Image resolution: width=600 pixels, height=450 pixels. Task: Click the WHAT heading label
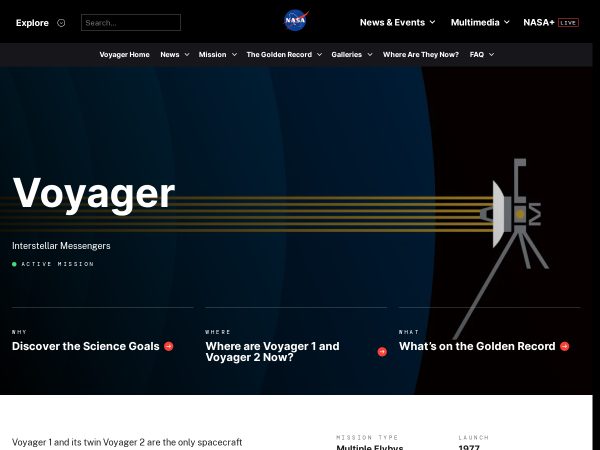409,332
